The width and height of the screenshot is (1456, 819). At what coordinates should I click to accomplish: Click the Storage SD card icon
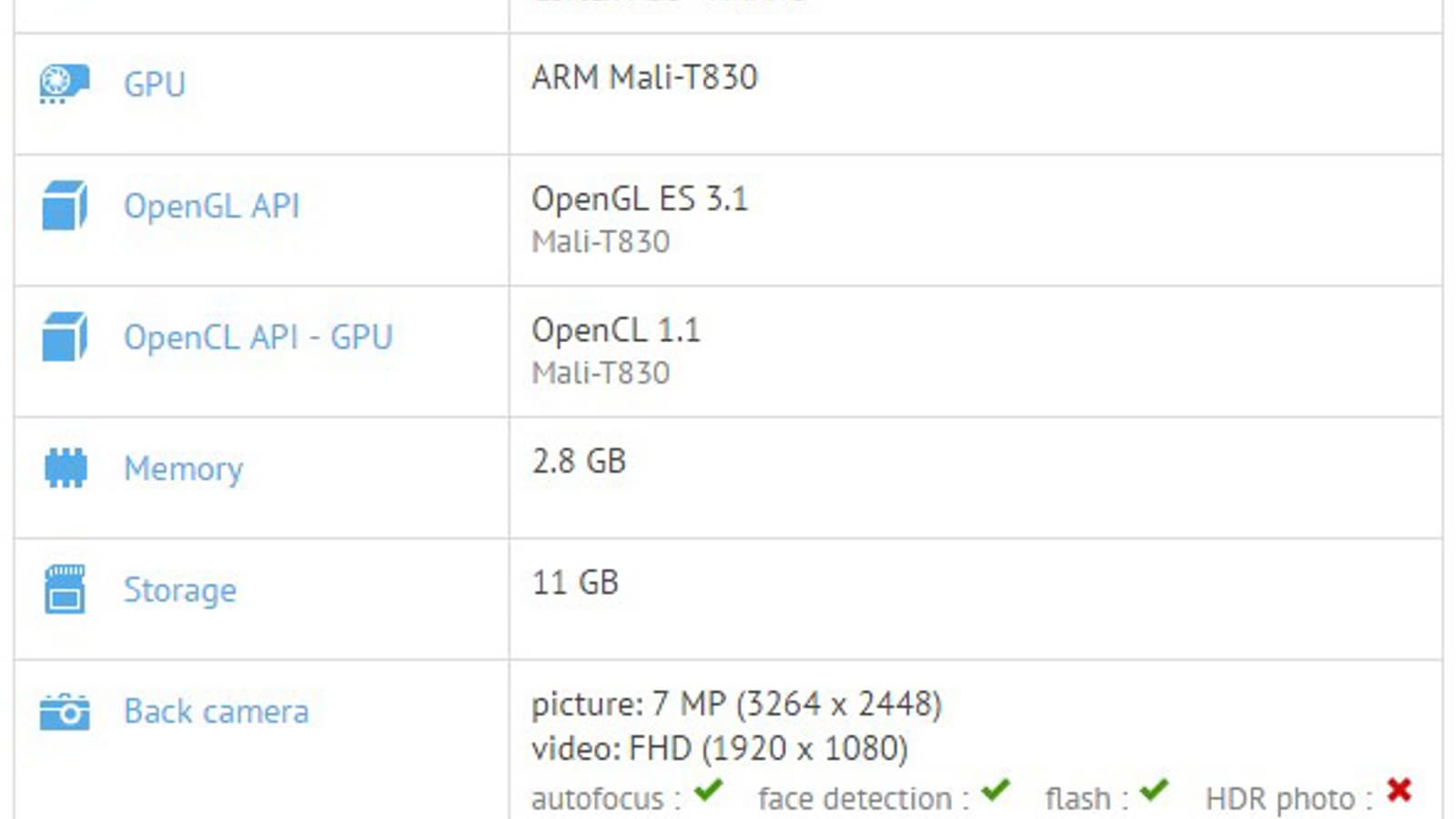(x=65, y=590)
